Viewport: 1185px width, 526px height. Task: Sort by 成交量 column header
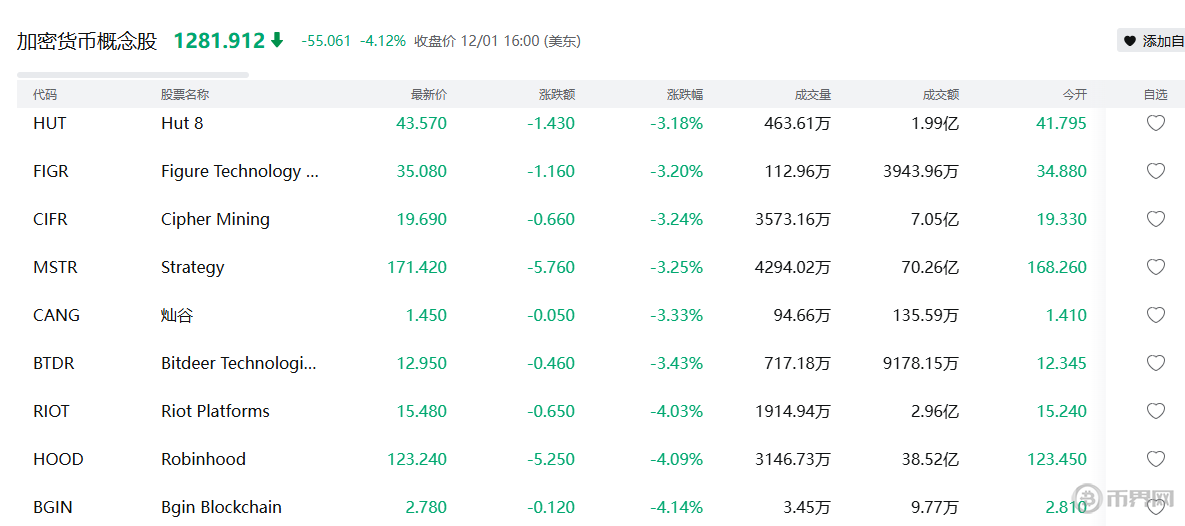point(813,95)
